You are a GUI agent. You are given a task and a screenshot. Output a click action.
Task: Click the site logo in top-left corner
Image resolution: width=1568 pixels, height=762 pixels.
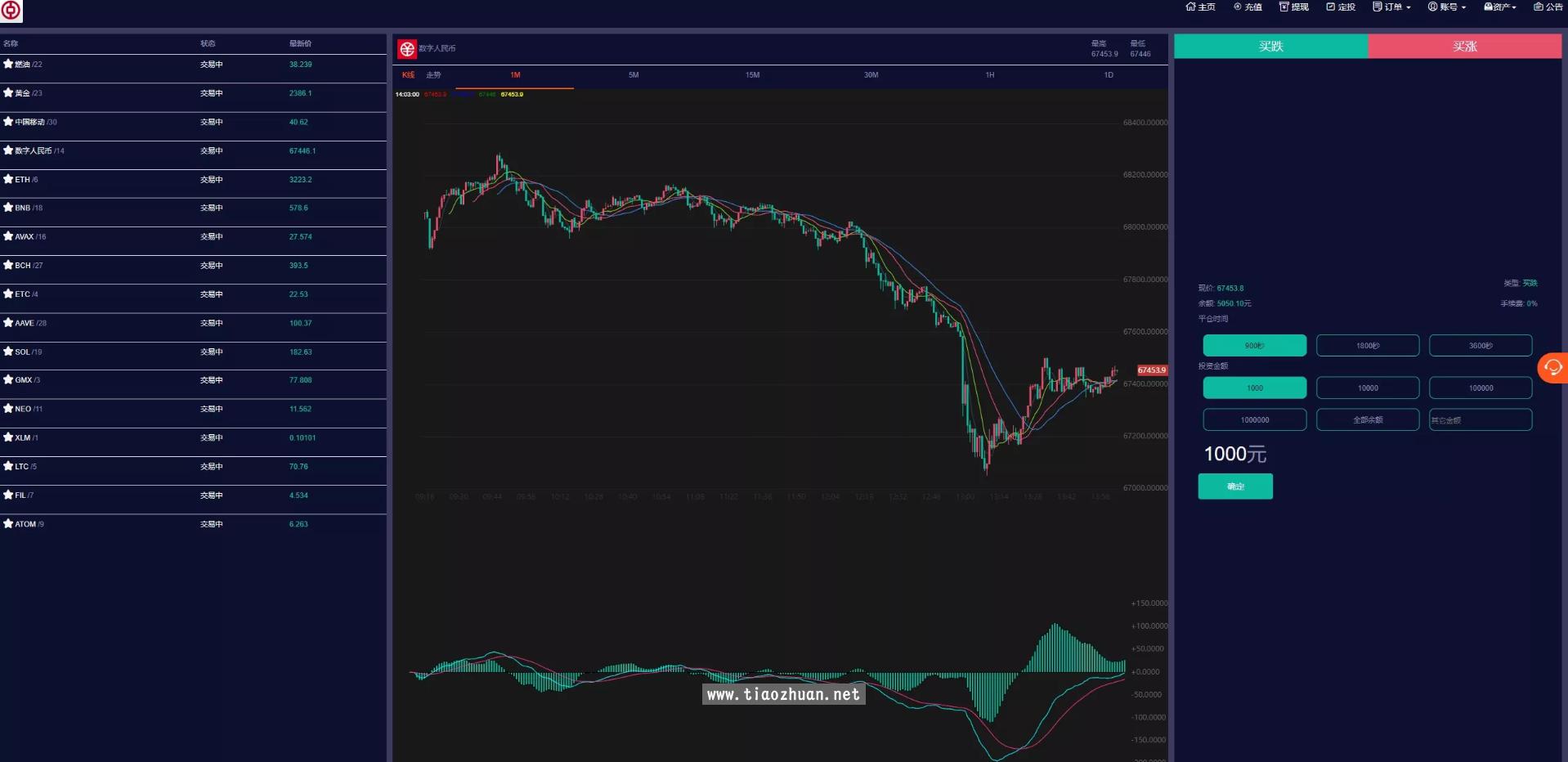pos(11,11)
